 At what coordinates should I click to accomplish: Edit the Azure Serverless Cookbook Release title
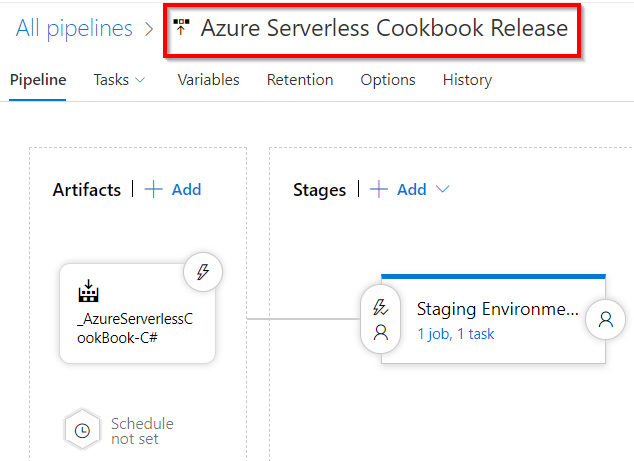point(384,28)
